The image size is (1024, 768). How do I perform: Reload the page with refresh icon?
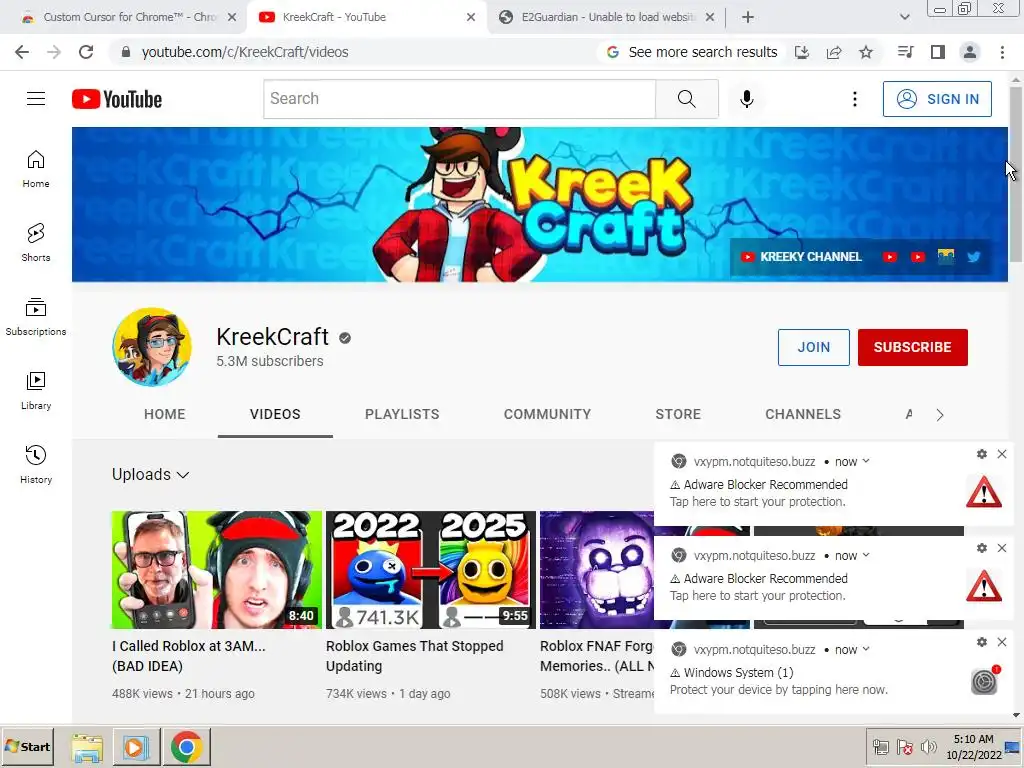tap(86, 52)
